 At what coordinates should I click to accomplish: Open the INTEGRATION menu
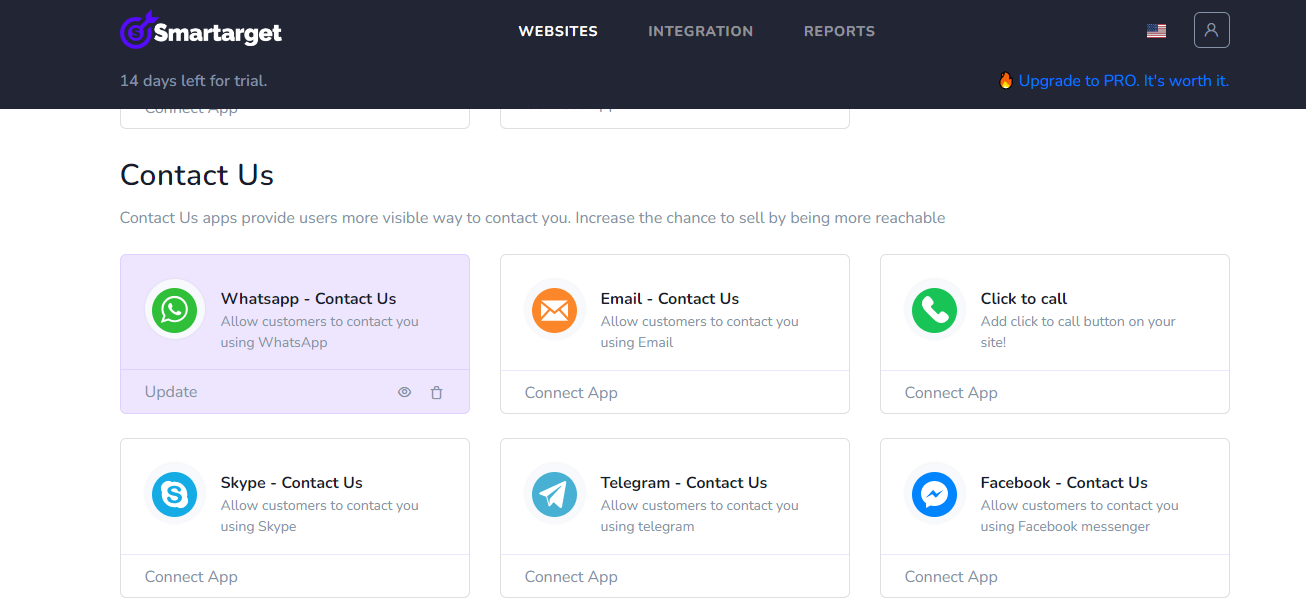(x=700, y=31)
